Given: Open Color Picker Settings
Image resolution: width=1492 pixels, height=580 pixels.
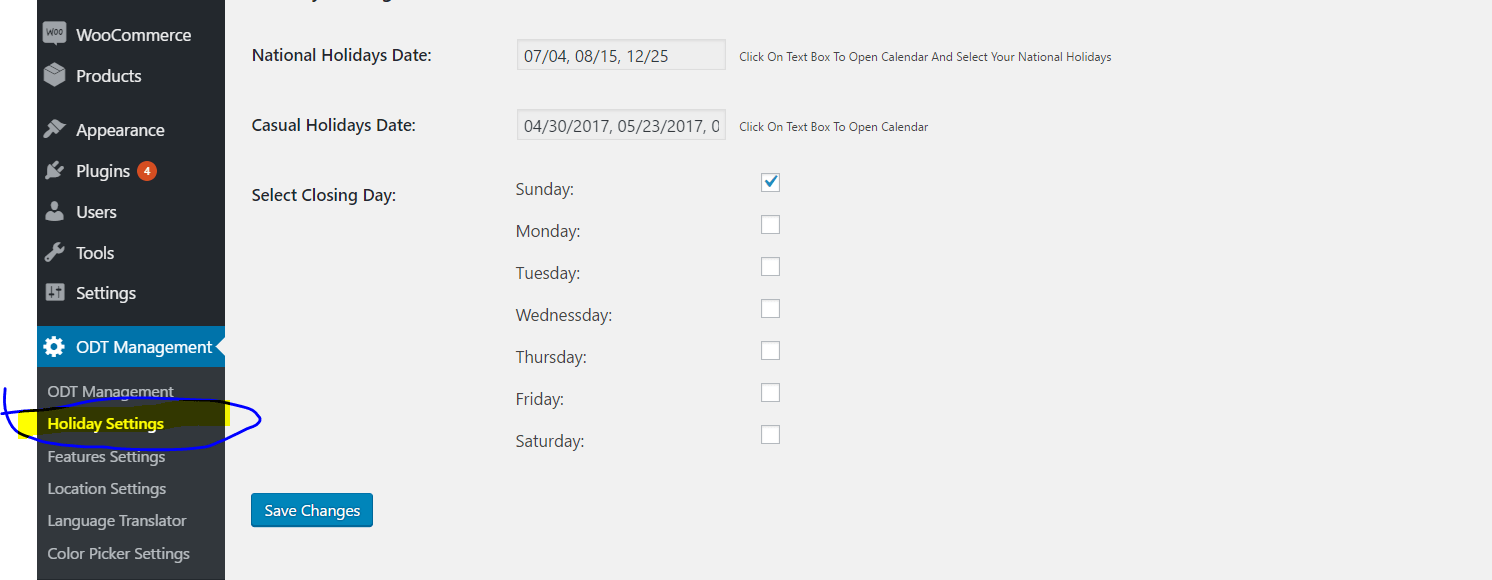Looking at the screenshot, I should (x=118, y=553).
